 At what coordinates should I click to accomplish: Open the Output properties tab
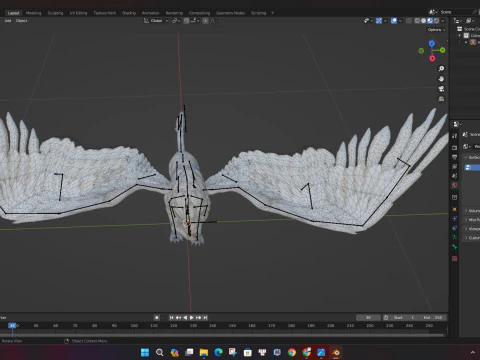[x=455, y=157]
